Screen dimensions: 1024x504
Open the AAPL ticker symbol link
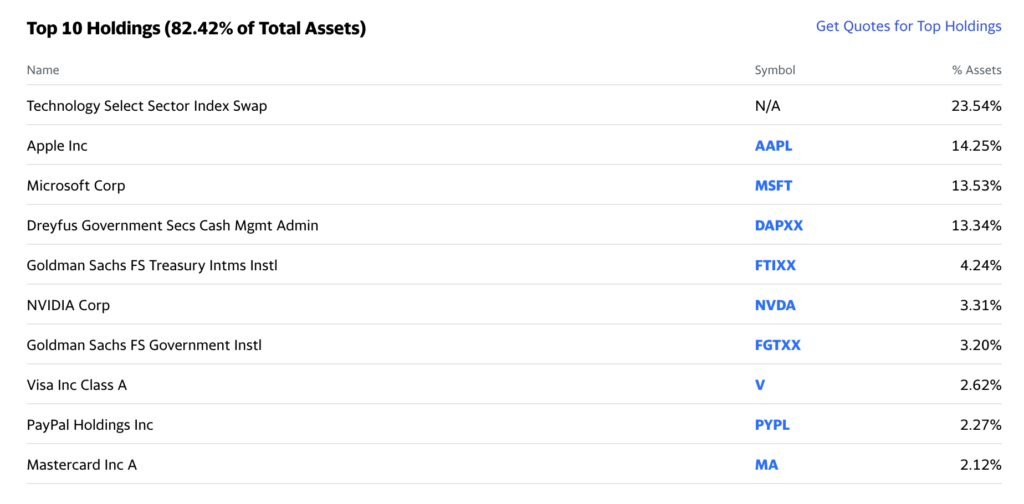[x=773, y=146]
